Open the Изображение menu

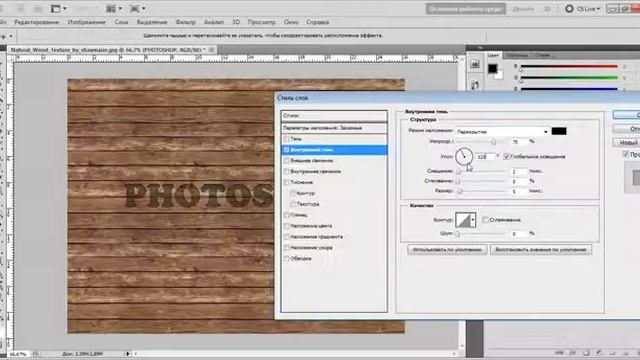click(x=87, y=22)
